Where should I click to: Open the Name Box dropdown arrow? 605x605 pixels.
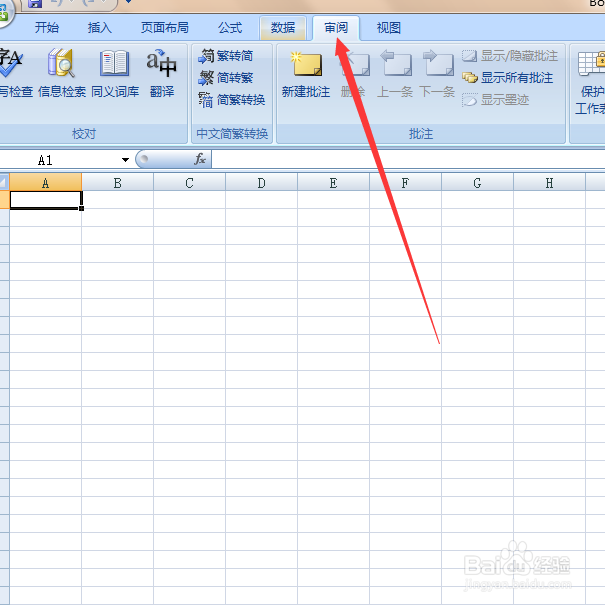125,160
